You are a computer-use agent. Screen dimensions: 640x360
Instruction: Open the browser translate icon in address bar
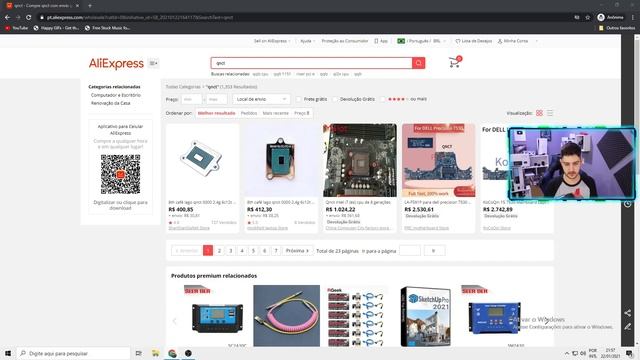point(577,18)
